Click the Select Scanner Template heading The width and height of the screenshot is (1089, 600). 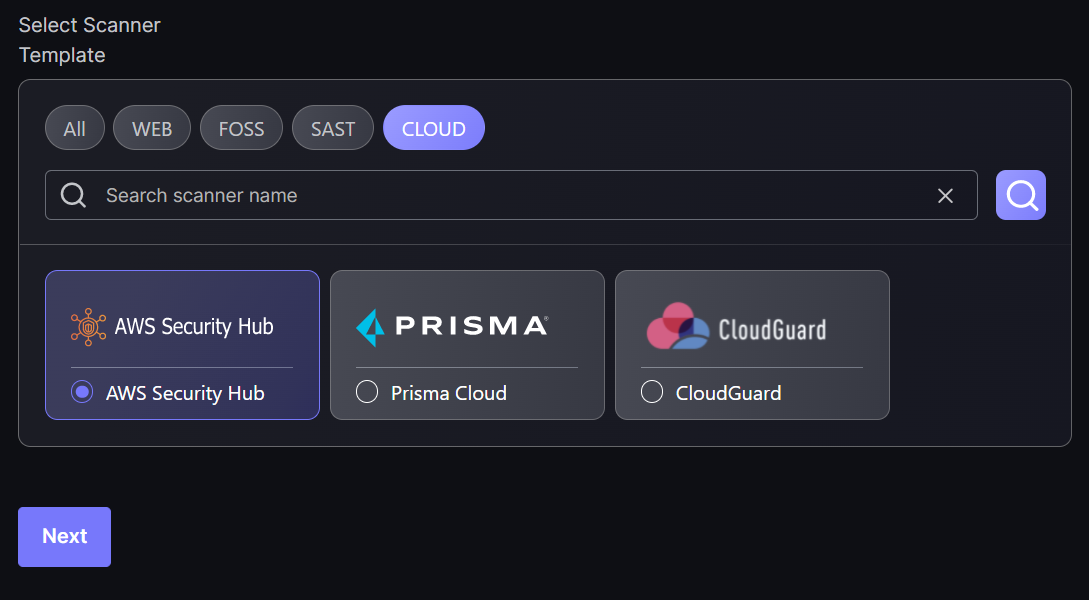[x=90, y=40]
